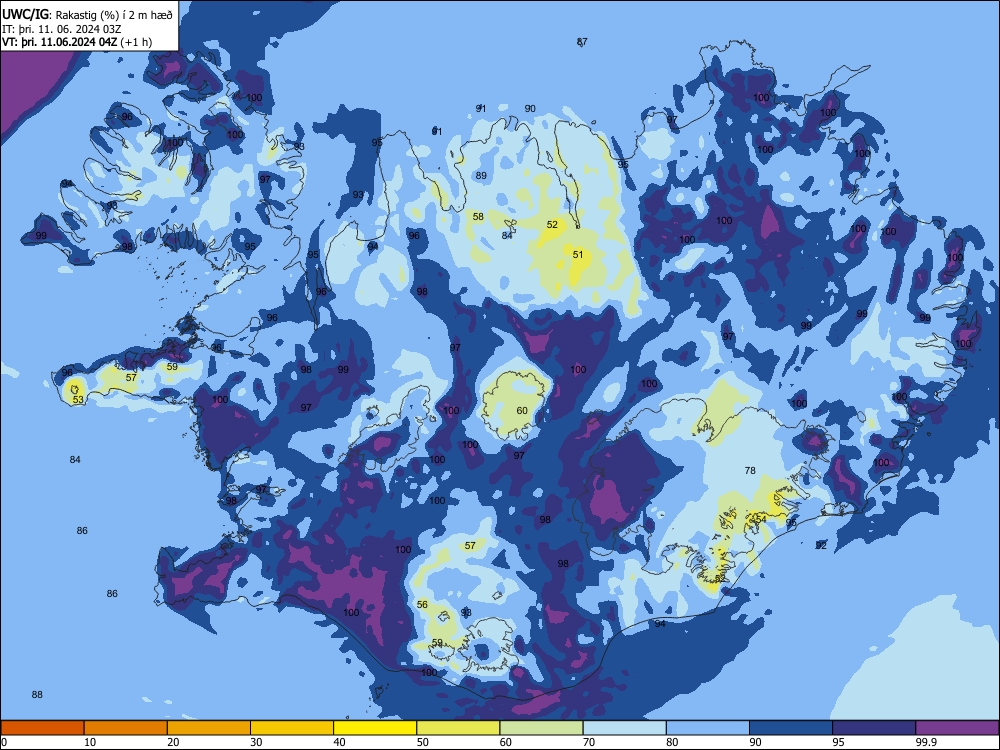Click the legend label '30'
The image size is (1000, 750).
(x=256, y=742)
